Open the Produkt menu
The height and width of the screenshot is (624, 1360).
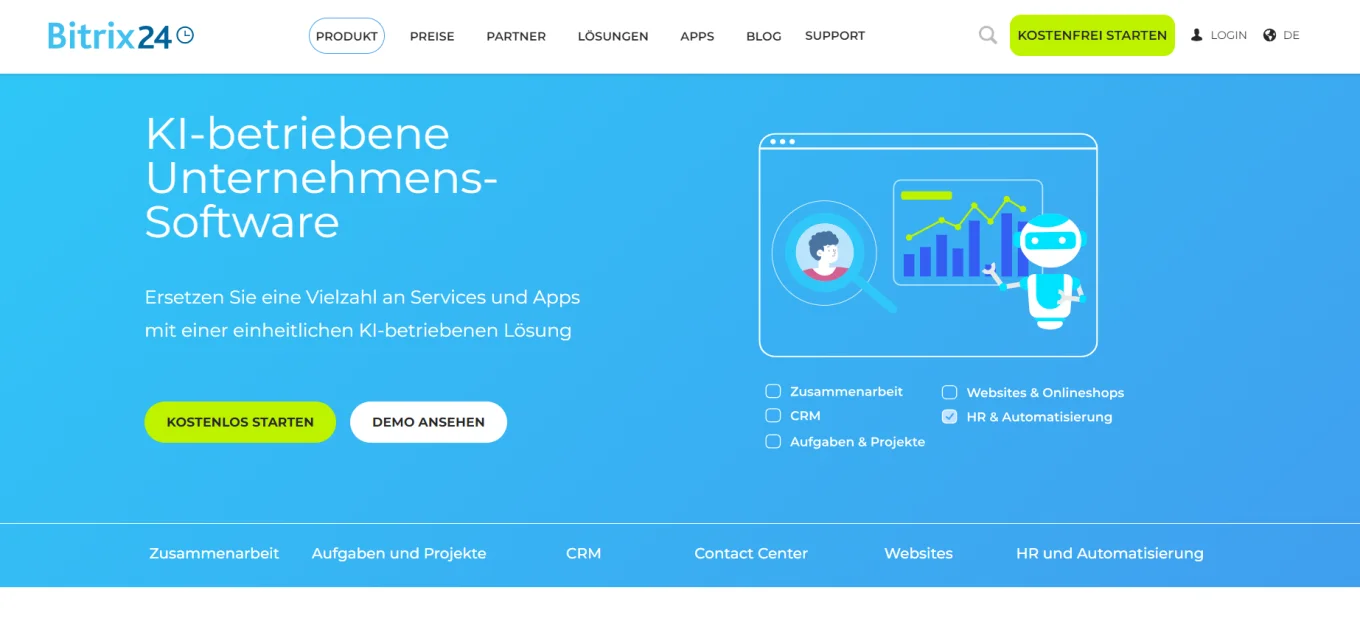tap(347, 36)
